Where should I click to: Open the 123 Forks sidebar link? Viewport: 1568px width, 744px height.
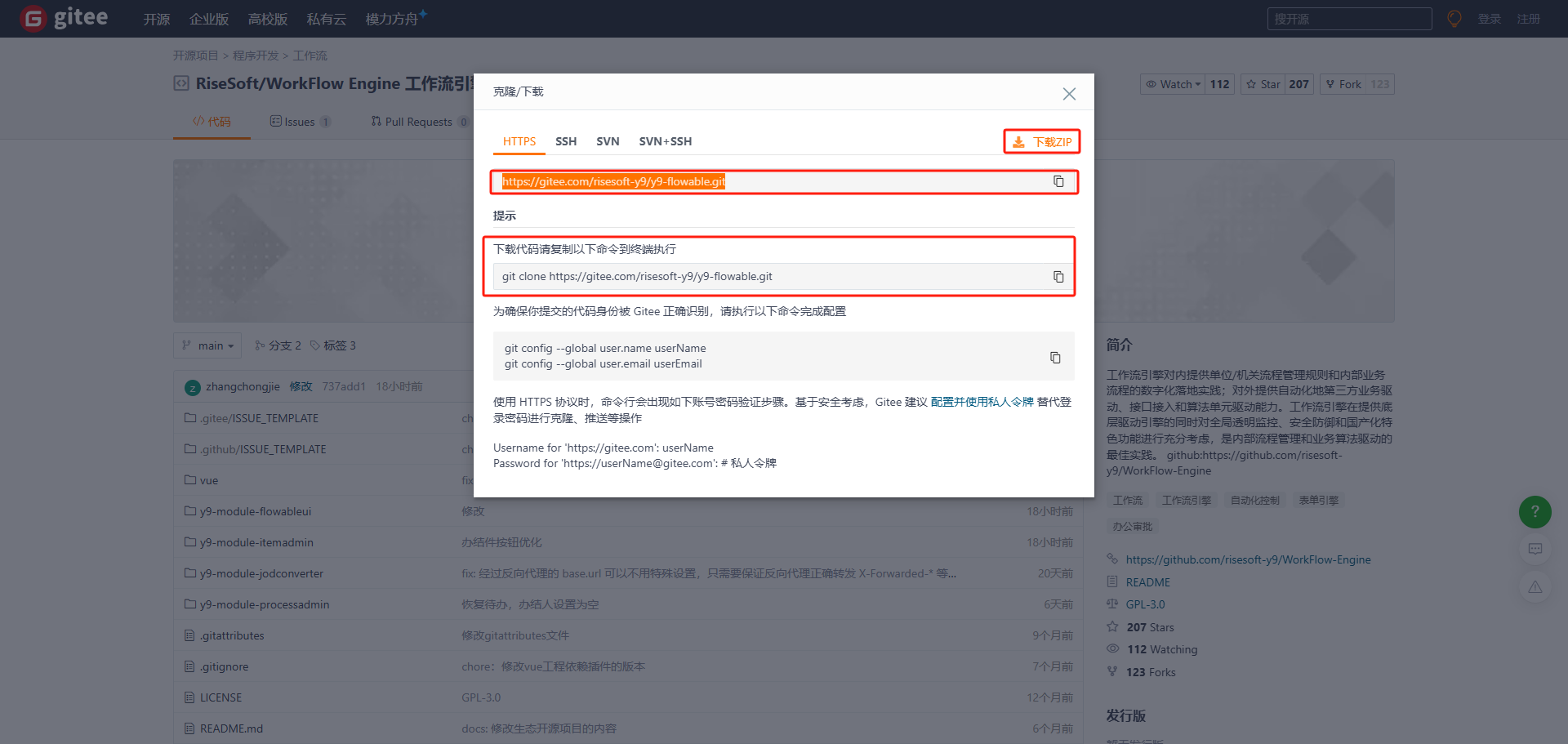pyautogui.click(x=1151, y=672)
